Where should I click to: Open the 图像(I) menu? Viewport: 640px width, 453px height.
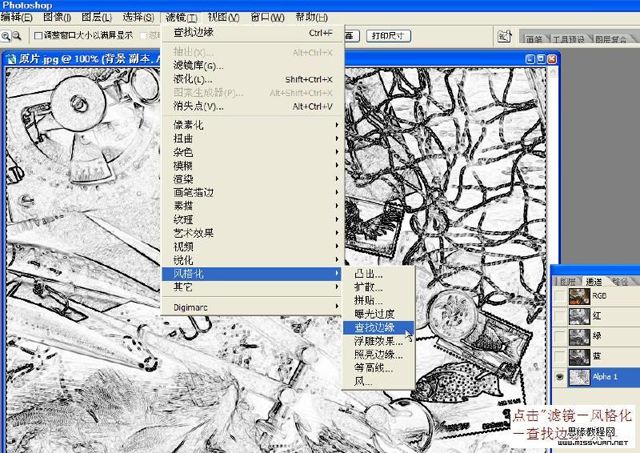click(57, 18)
